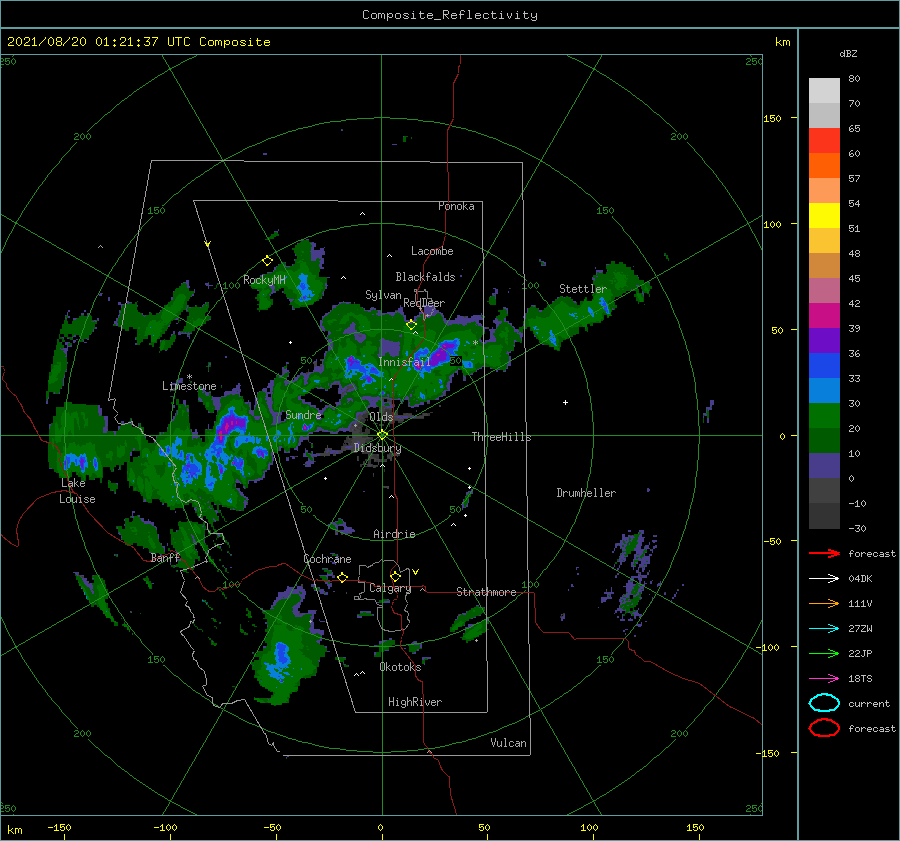Click the red forecast arrow in legend
Image resolution: width=900 pixels, height=841 pixels.
pos(824,553)
